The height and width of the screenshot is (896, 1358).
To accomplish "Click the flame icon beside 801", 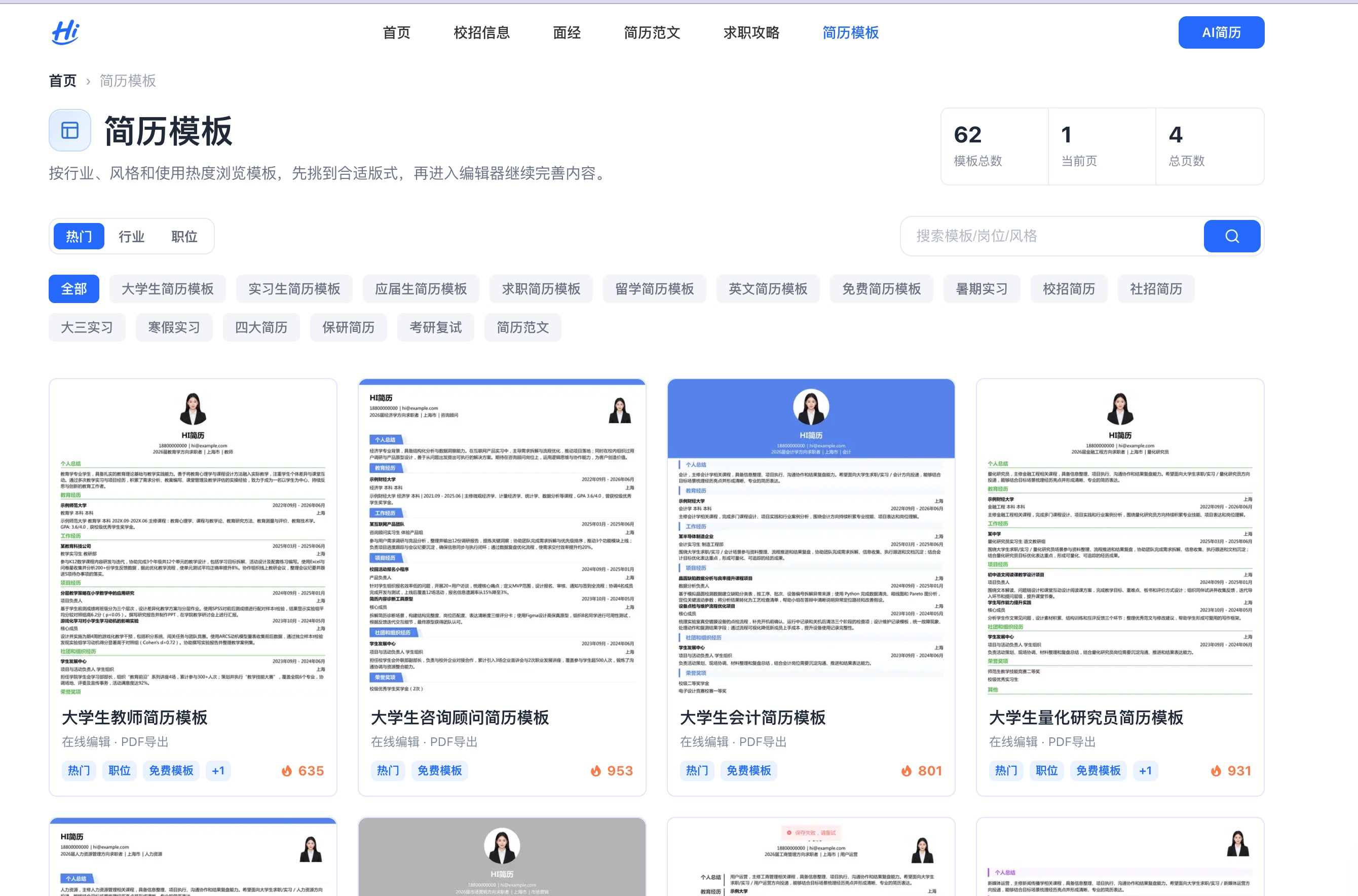I will point(907,771).
